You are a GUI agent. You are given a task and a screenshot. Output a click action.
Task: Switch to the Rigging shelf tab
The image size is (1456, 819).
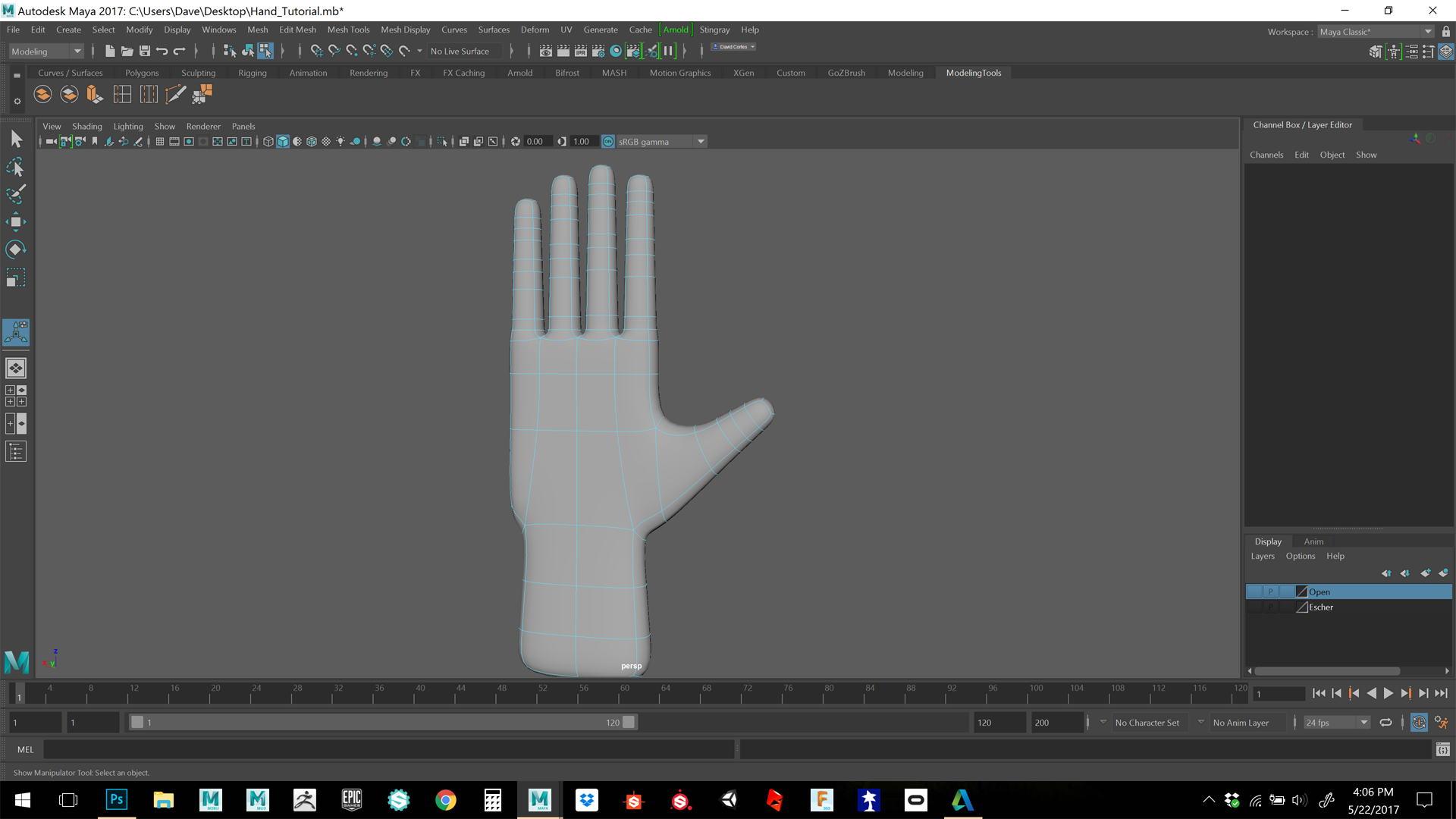point(253,73)
